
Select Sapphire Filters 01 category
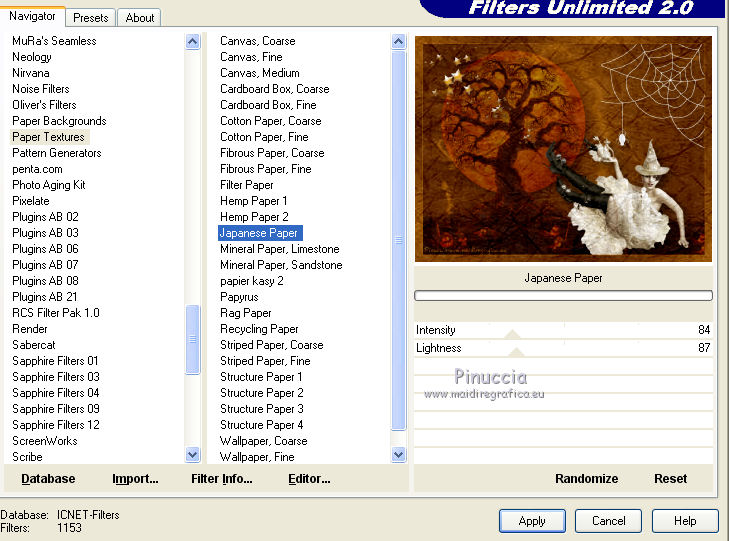tap(55, 361)
